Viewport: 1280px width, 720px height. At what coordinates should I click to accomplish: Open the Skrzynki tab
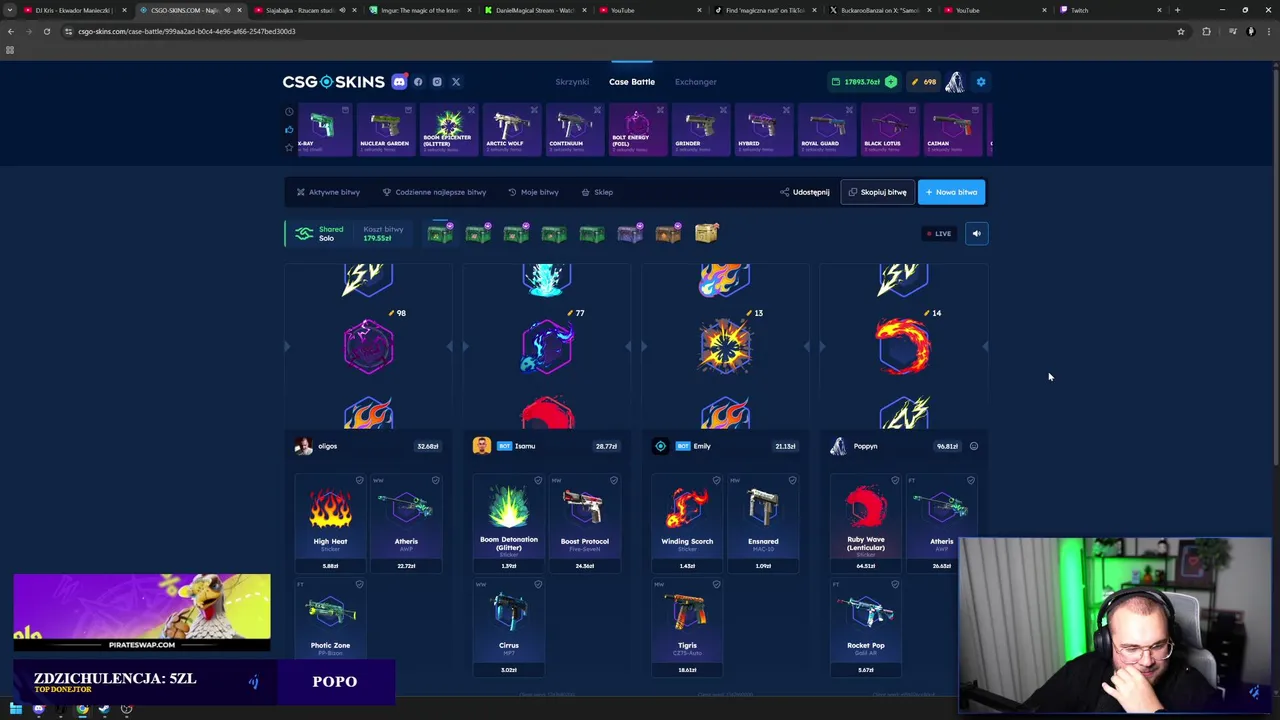coord(572,82)
